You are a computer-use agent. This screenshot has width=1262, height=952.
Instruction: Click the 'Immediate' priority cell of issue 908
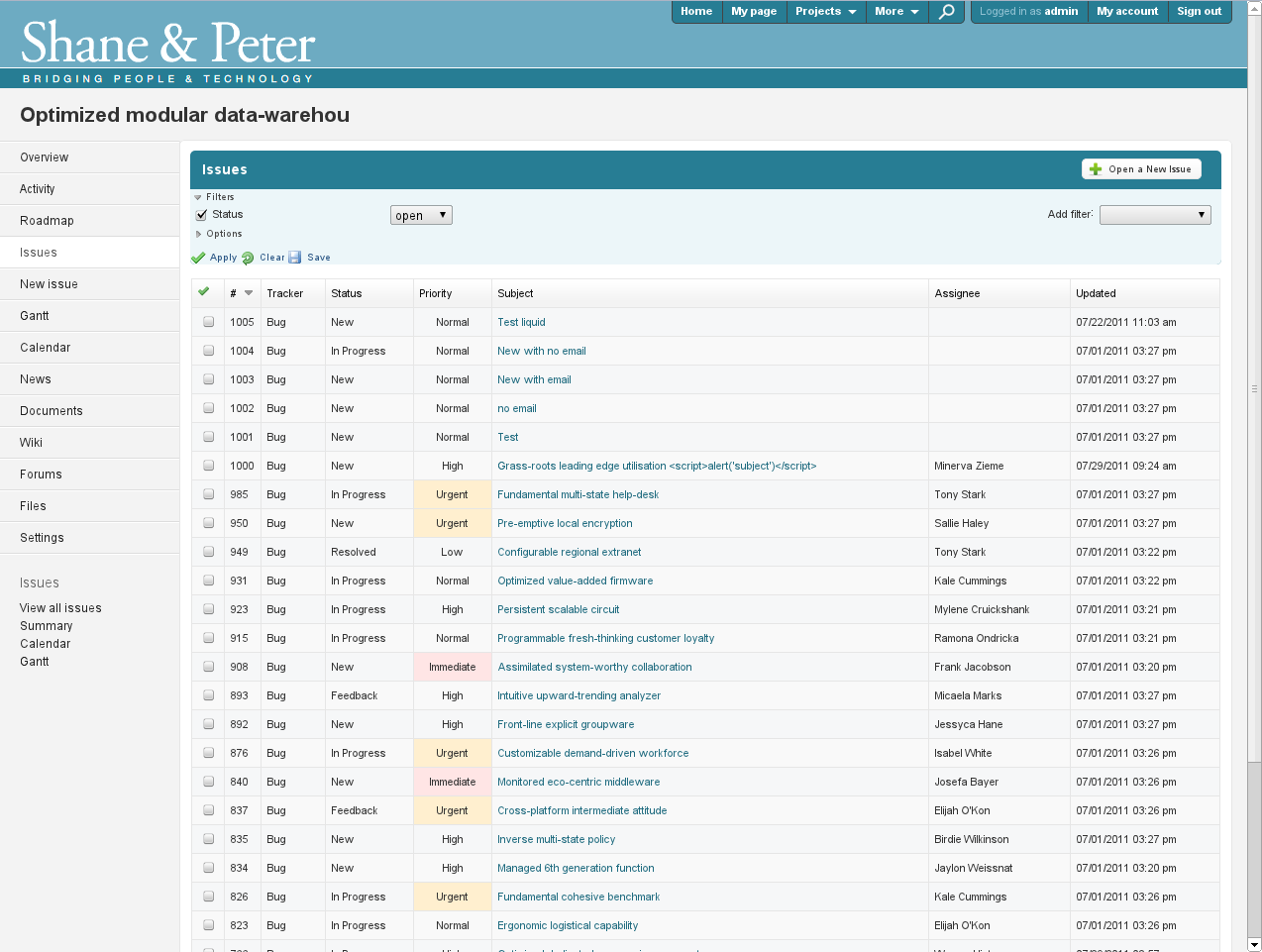(453, 667)
